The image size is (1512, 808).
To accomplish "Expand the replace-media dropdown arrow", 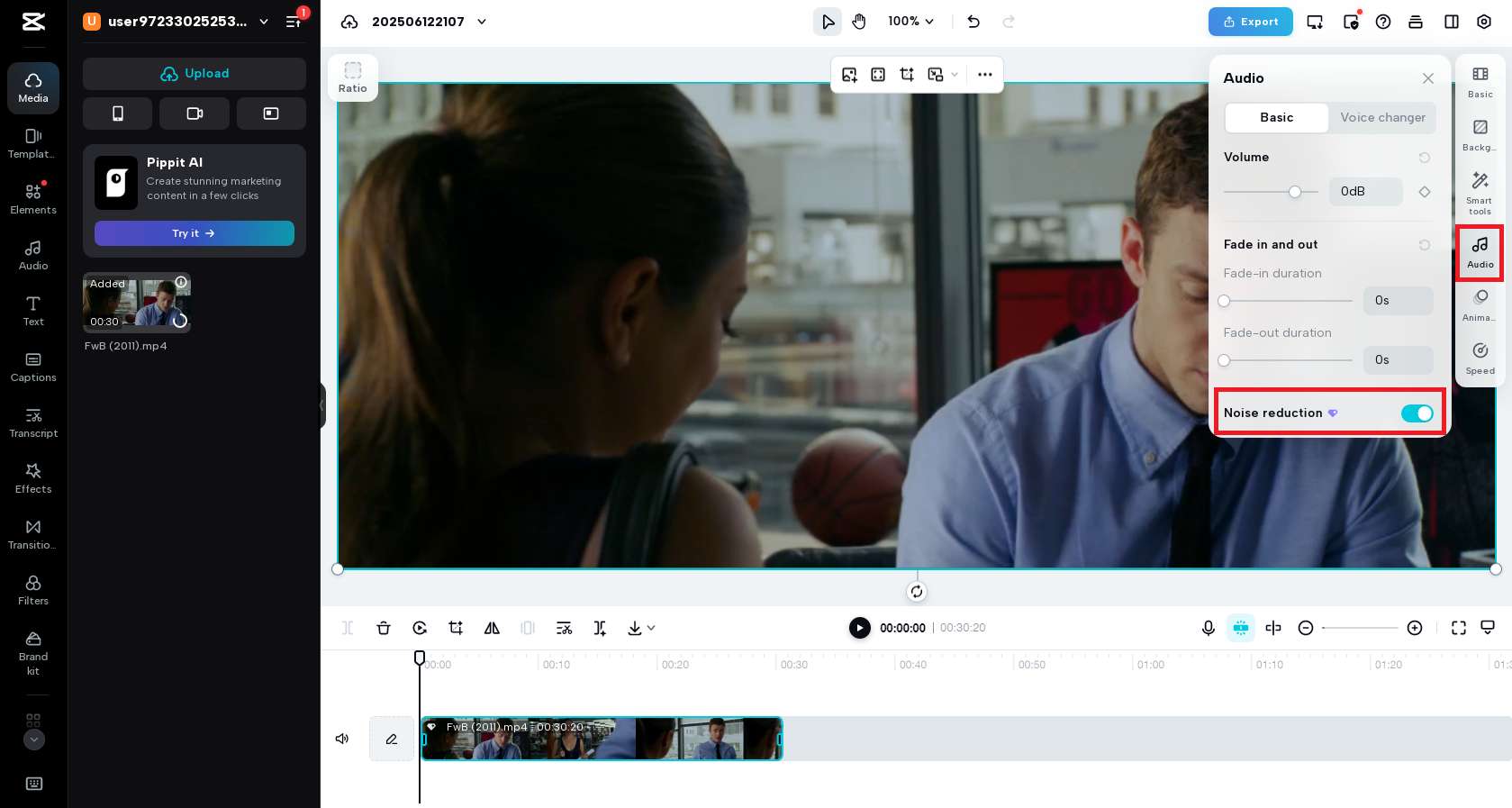I will point(955,75).
